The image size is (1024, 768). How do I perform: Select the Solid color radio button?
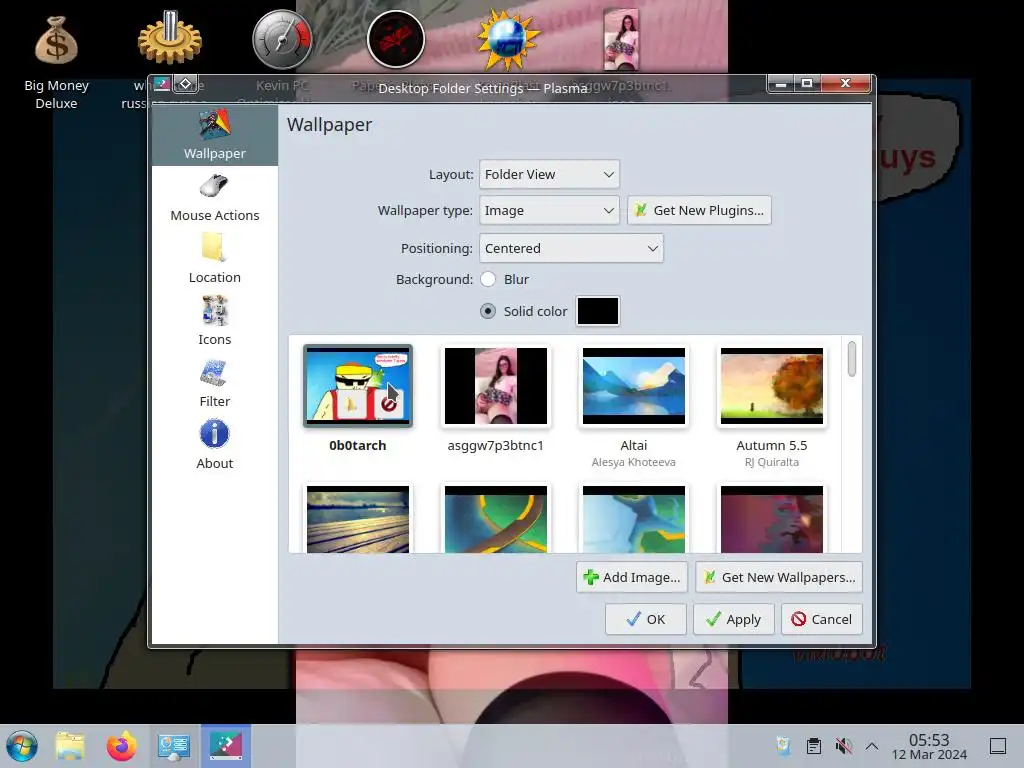click(x=488, y=311)
